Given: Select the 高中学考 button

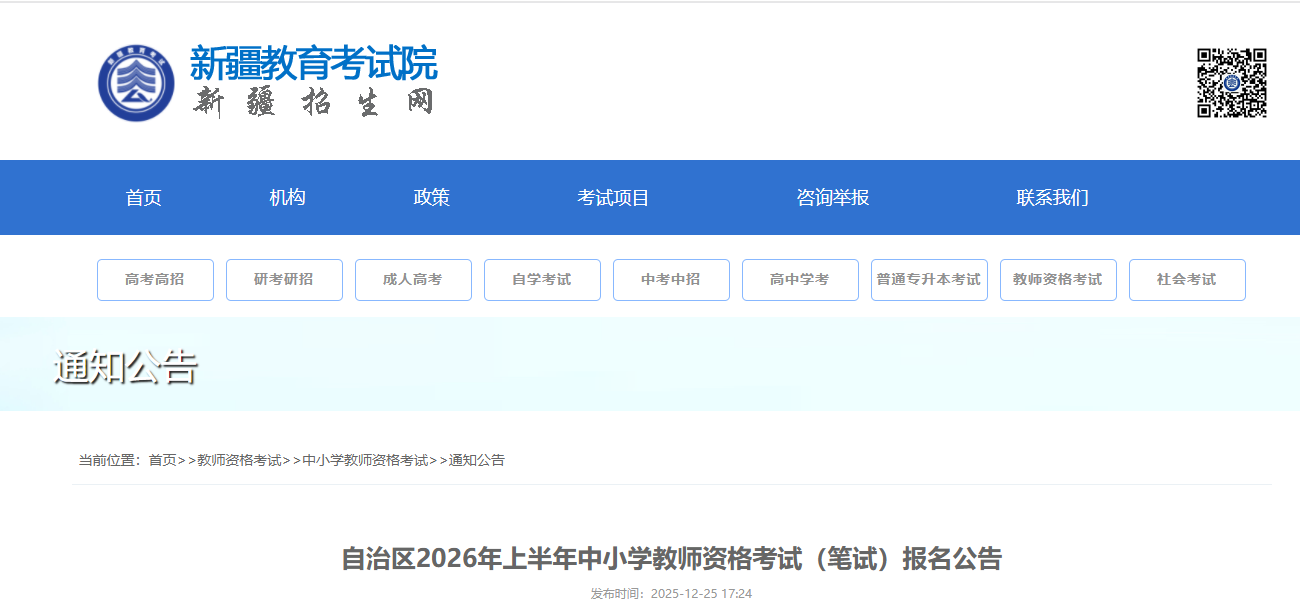Looking at the screenshot, I should coord(800,280).
